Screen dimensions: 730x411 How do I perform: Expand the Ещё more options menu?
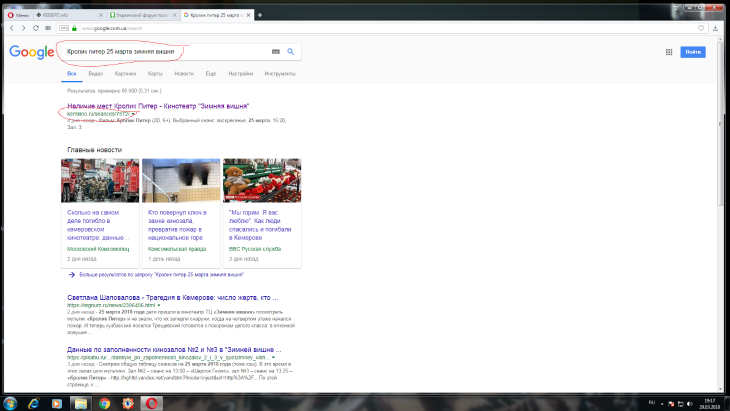[211, 74]
